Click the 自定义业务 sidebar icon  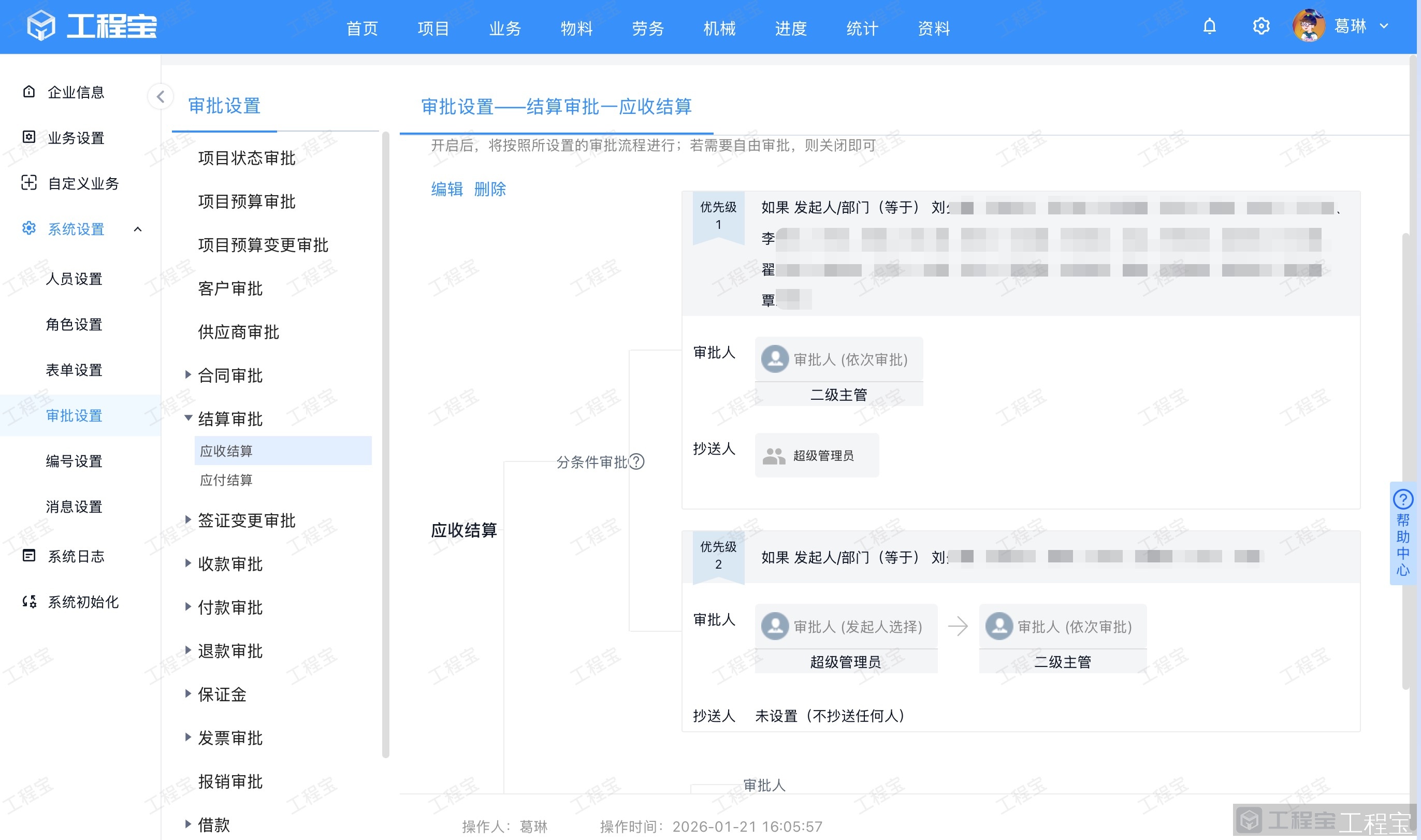coord(30,183)
